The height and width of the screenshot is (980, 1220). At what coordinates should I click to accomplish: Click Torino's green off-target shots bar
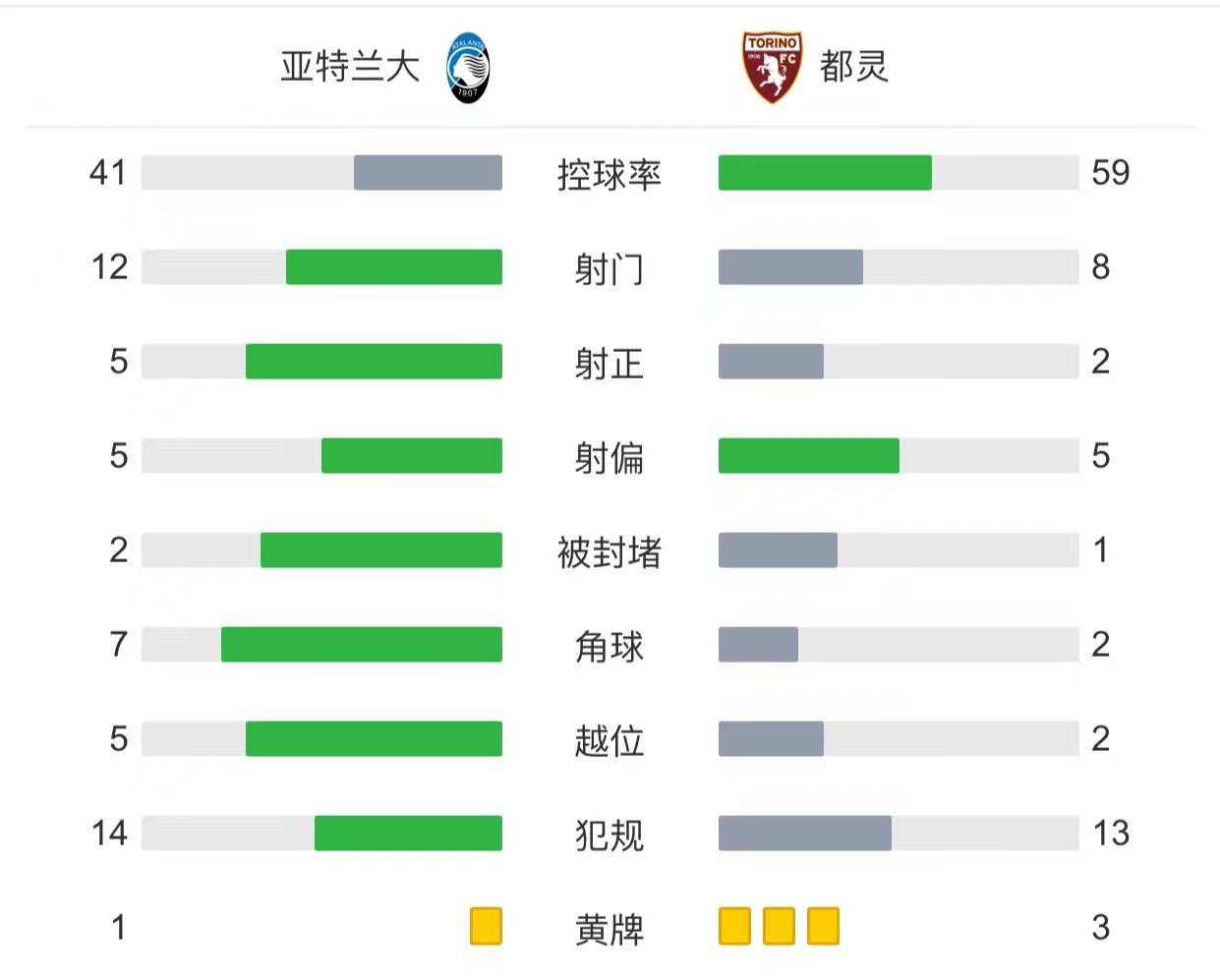[x=809, y=455]
